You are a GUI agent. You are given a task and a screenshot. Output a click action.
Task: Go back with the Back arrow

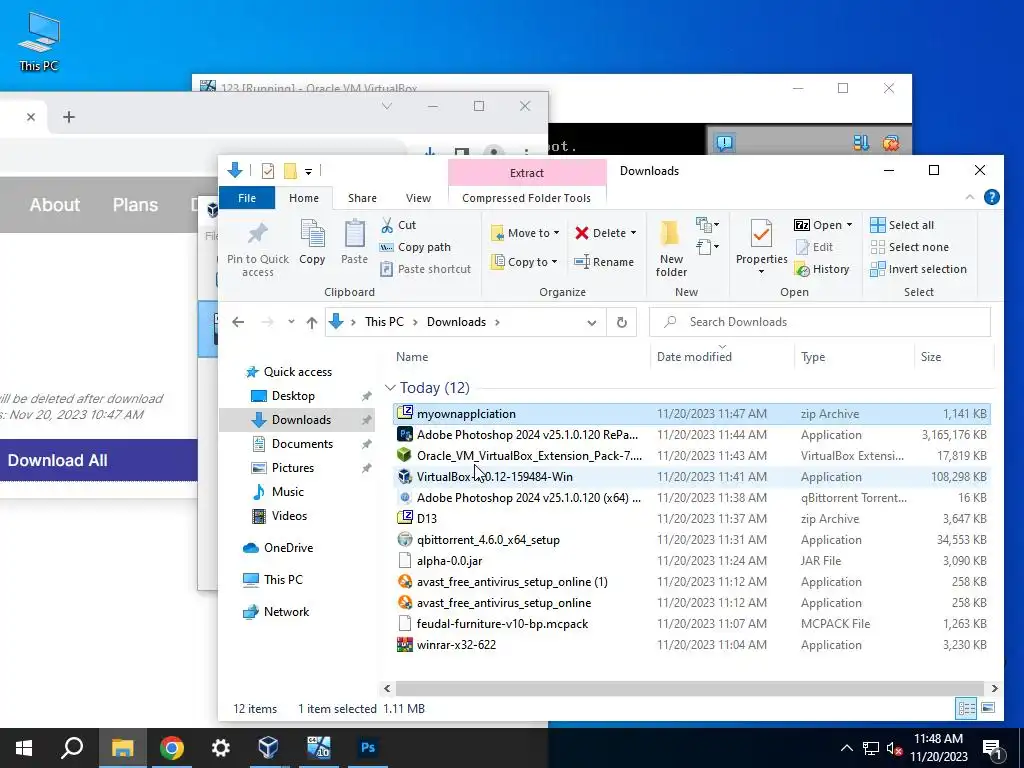click(238, 322)
